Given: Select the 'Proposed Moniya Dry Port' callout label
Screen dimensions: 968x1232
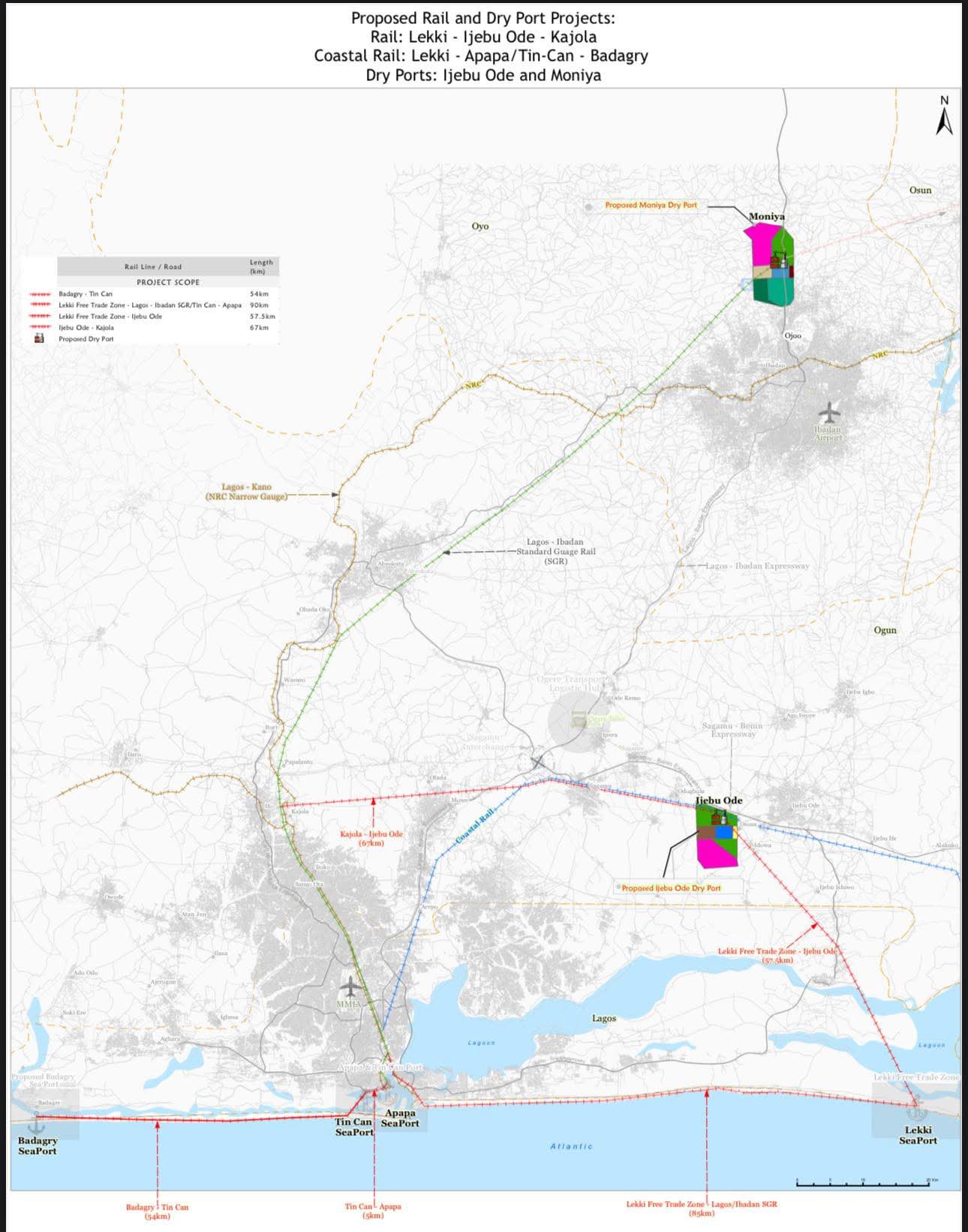Looking at the screenshot, I should tap(651, 205).
